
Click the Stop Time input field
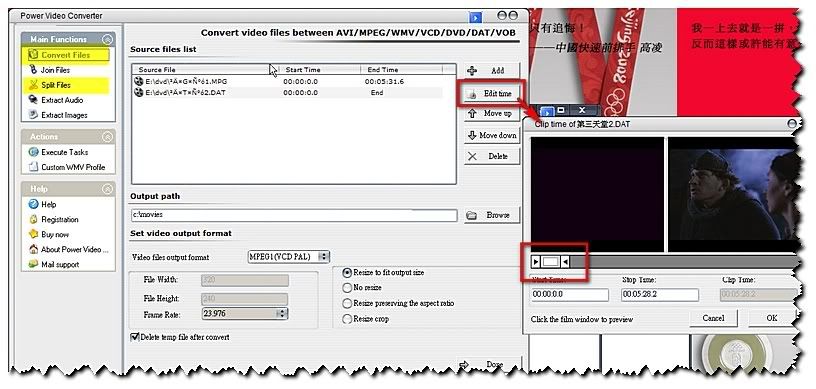(x=659, y=294)
